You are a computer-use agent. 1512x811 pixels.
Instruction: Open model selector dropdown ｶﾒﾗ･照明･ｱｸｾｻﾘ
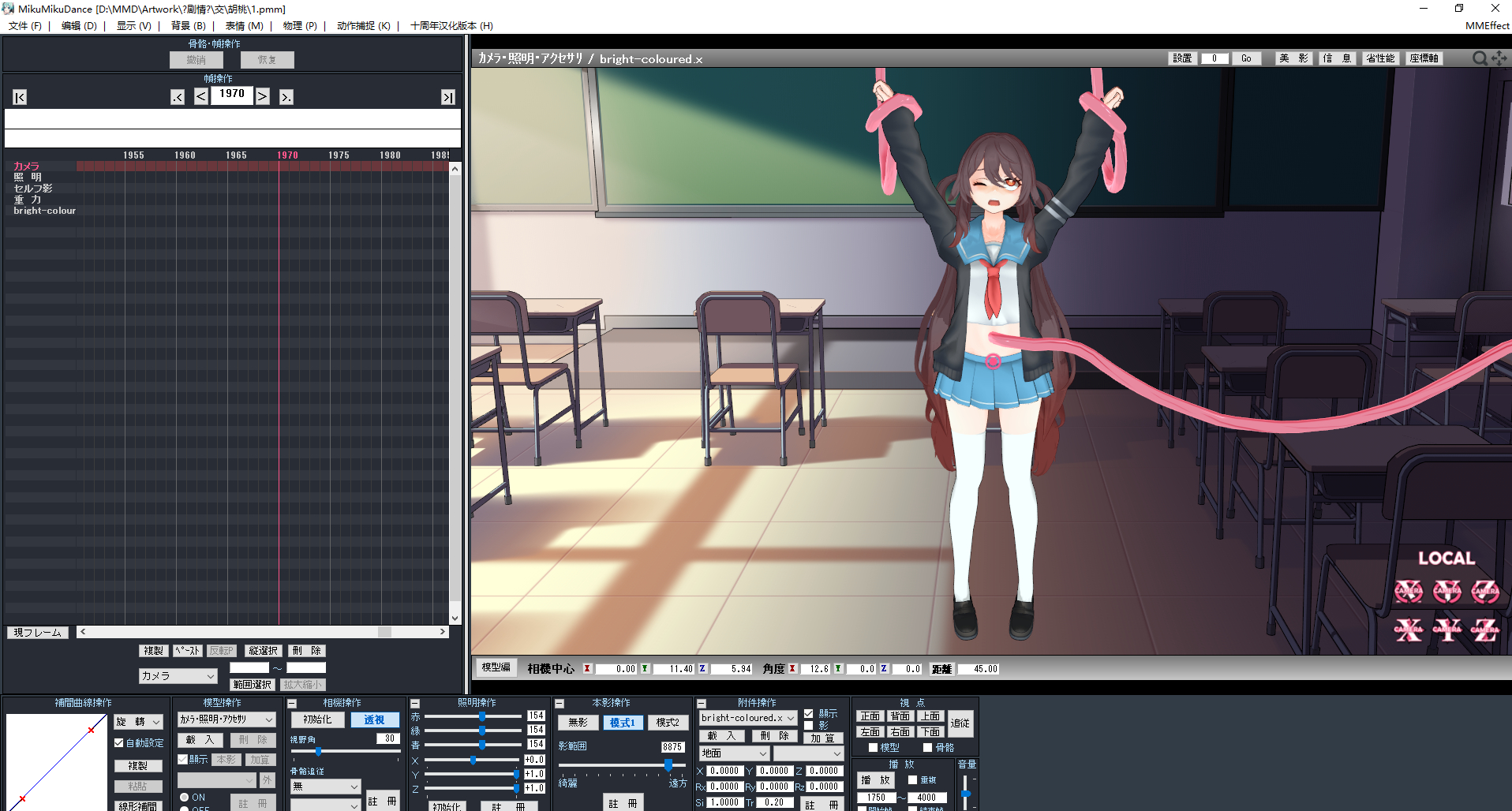[226, 719]
